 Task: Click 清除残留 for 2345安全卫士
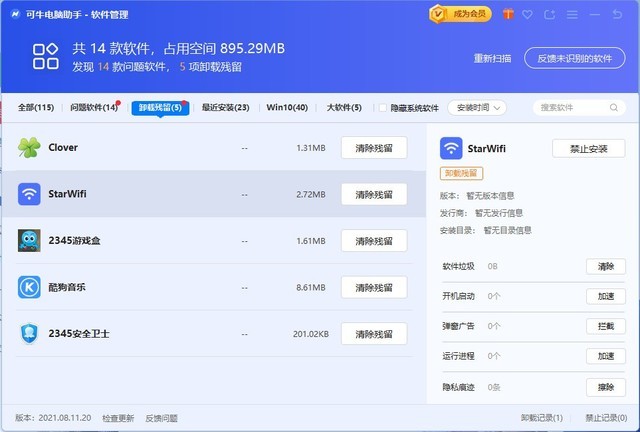[x=374, y=334]
